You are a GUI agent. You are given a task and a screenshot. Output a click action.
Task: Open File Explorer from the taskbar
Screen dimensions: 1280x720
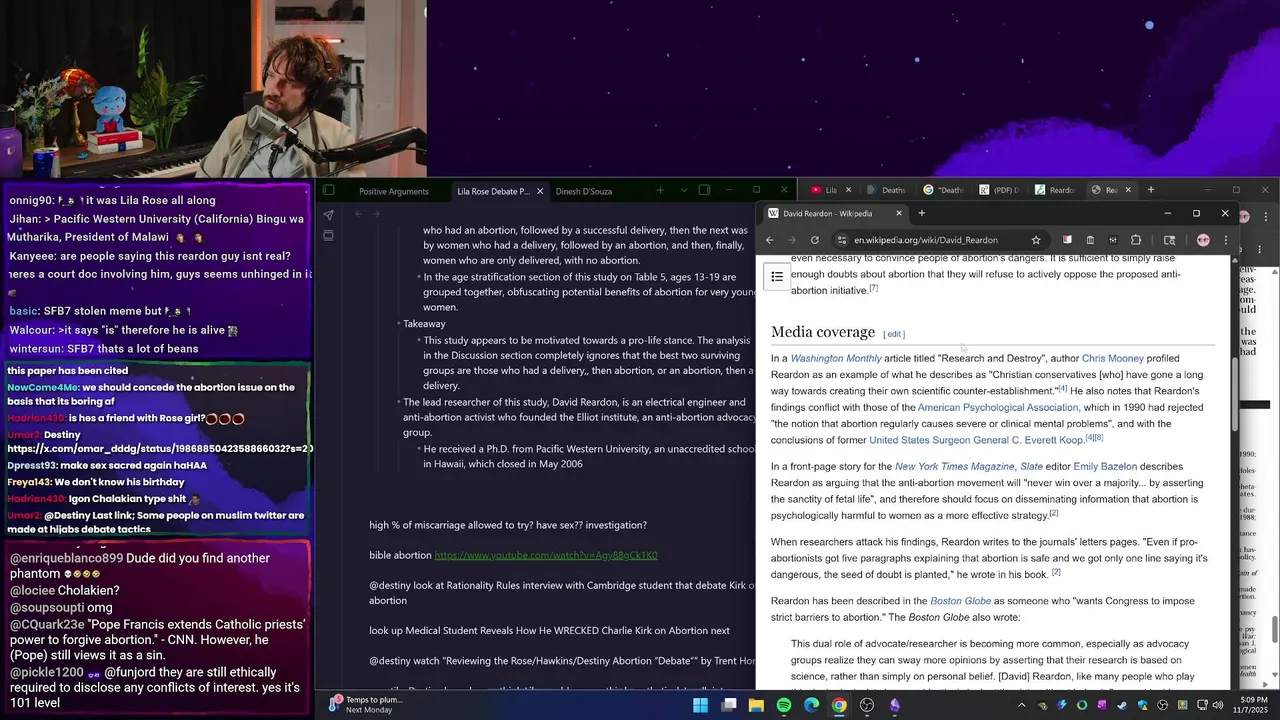(757, 705)
